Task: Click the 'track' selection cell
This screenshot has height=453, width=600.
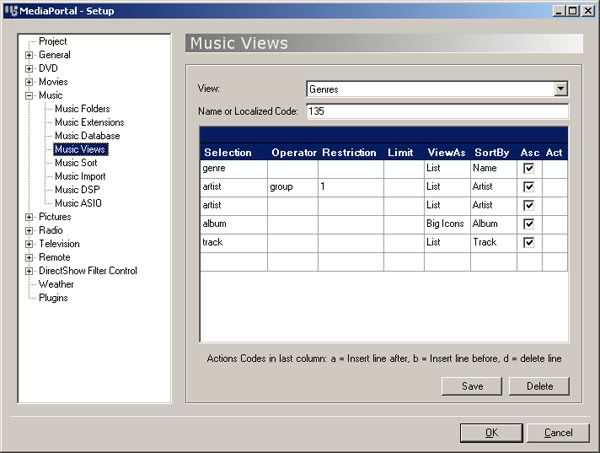Action: pyautogui.click(x=234, y=243)
